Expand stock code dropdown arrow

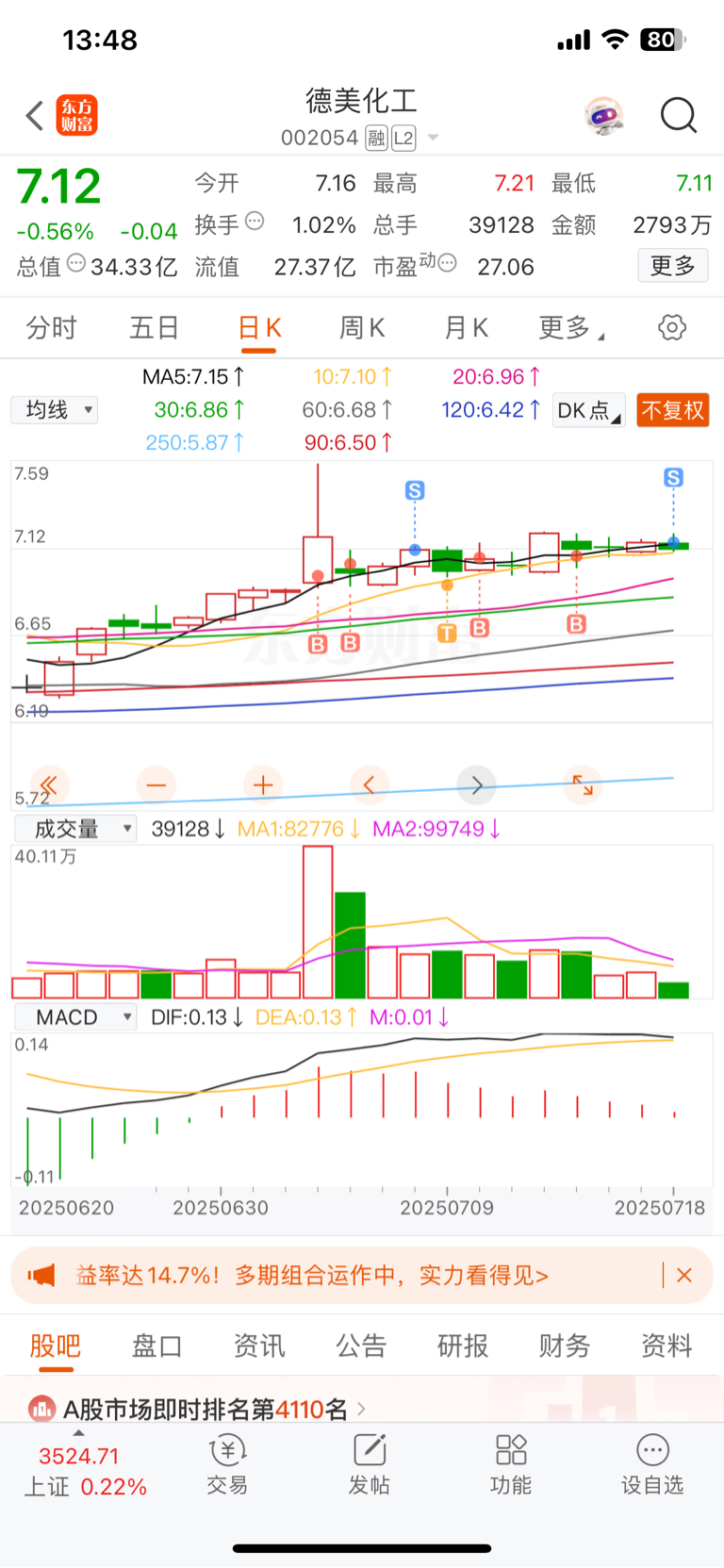click(x=433, y=139)
